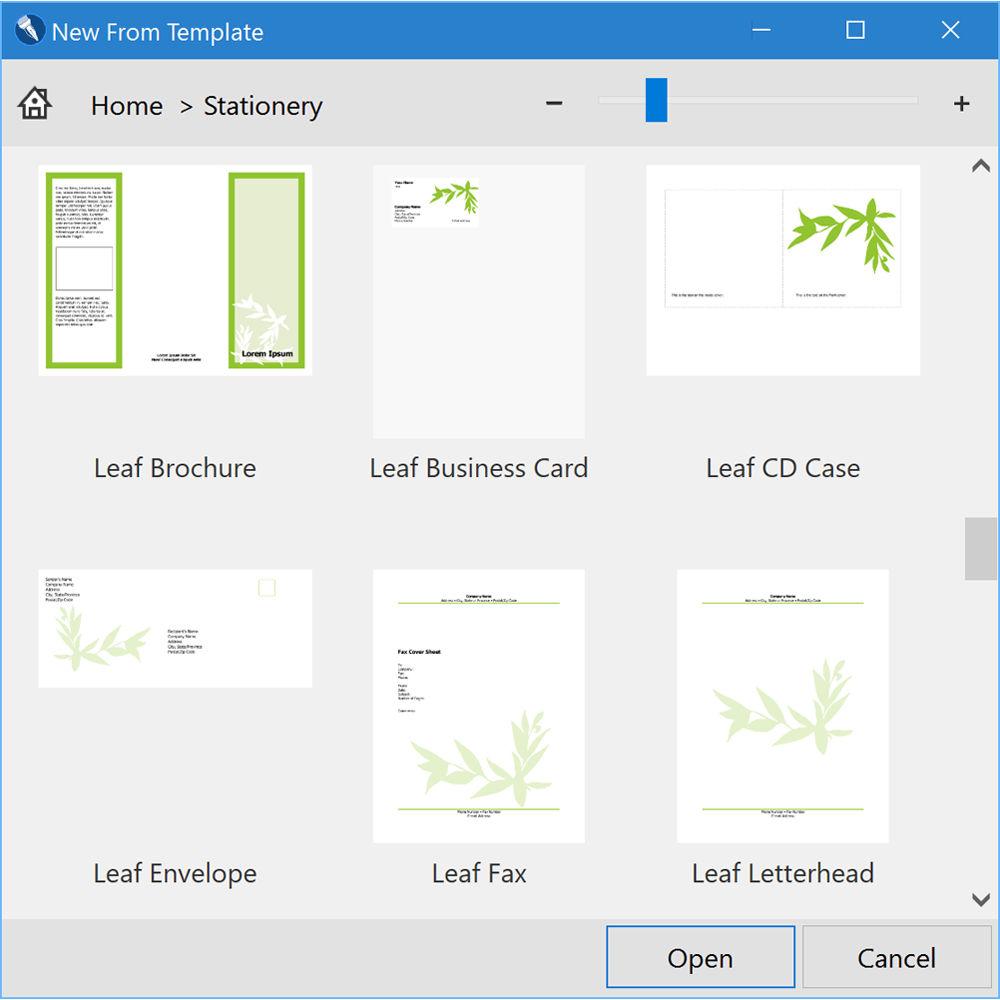Select the Leaf Brochure template thumbnail
The image size is (1000, 1000).
[x=175, y=270]
